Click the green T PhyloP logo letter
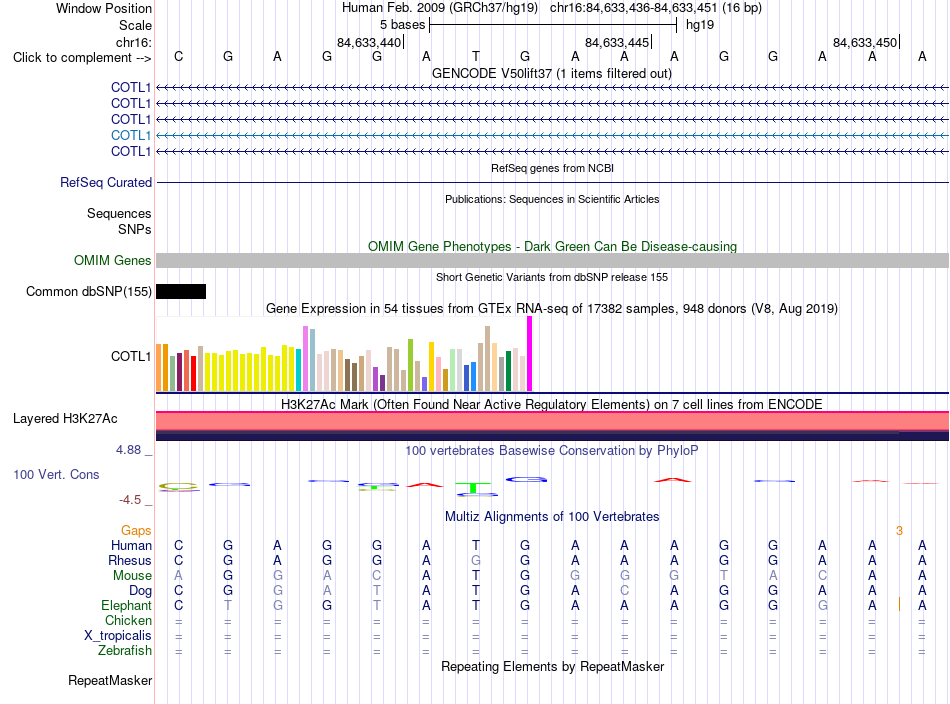 473,487
